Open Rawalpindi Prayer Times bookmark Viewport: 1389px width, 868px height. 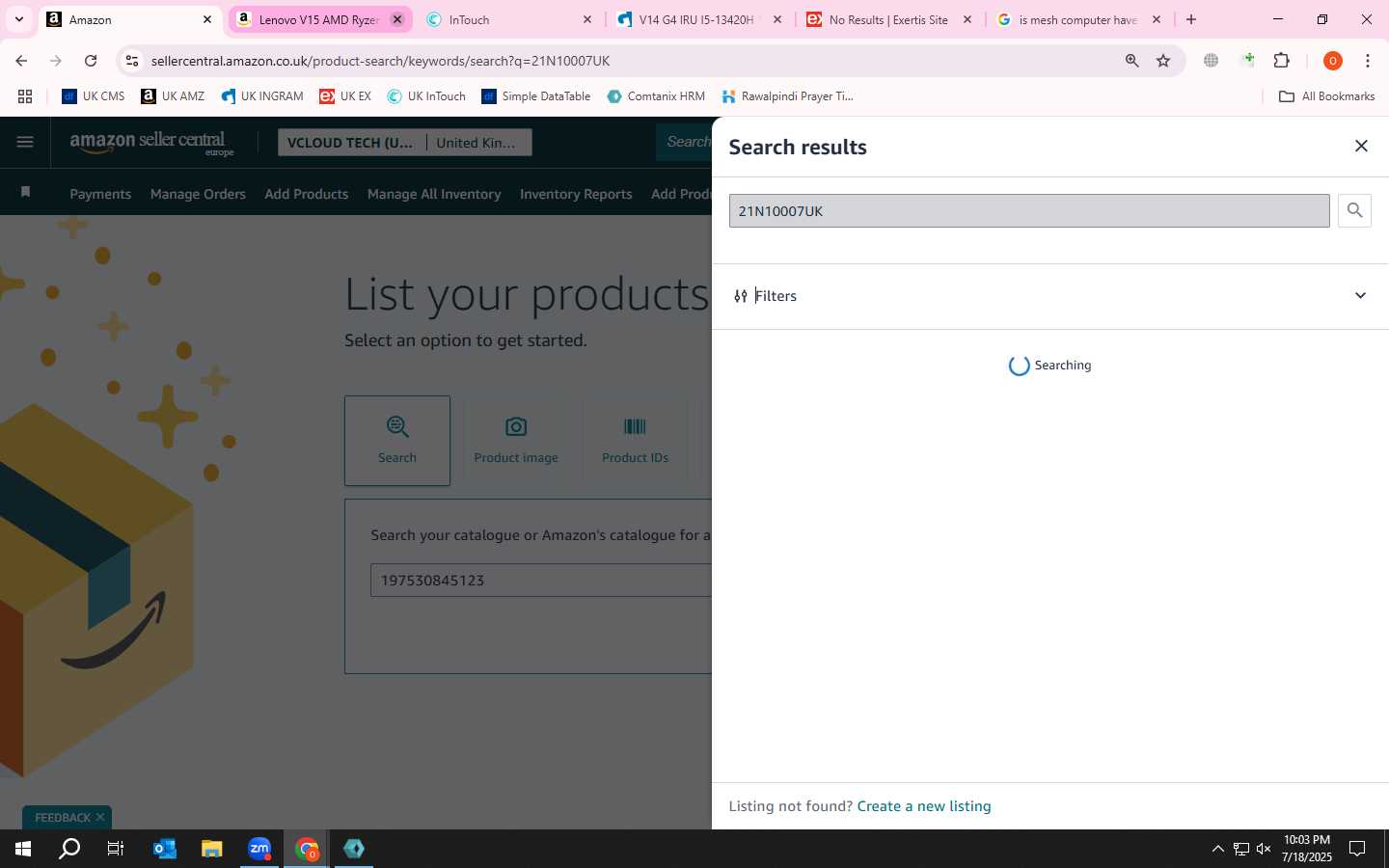coord(787,96)
